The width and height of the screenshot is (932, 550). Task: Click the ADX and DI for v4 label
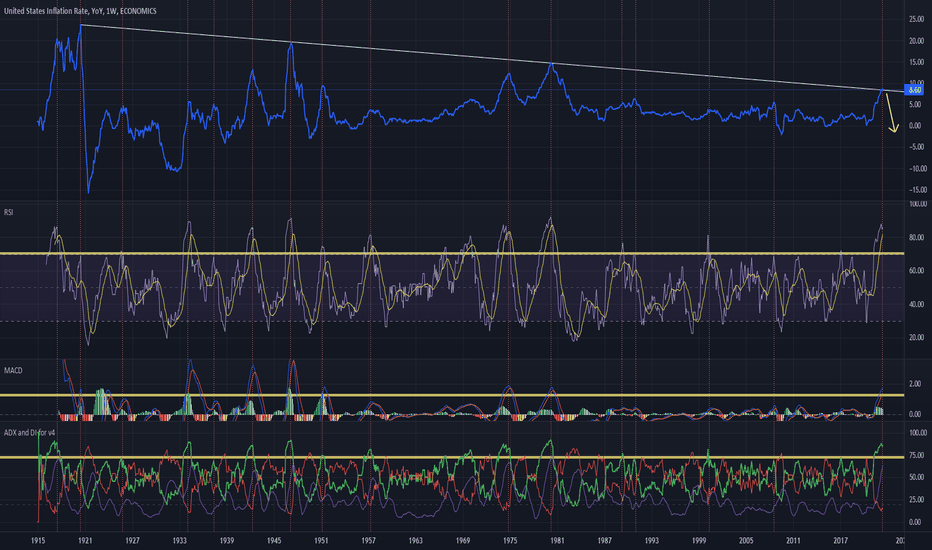(x=30, y=433)
